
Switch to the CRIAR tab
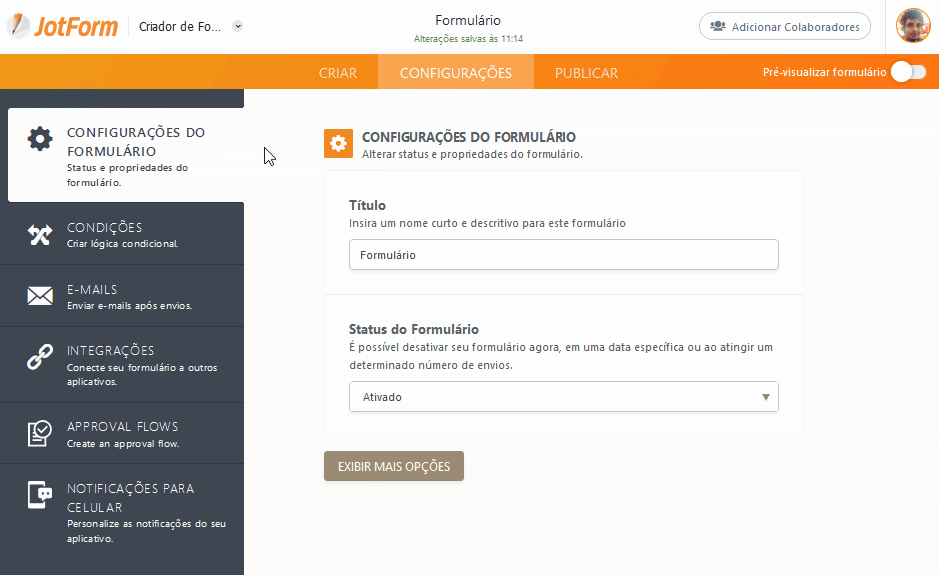[x=338, y=72]
